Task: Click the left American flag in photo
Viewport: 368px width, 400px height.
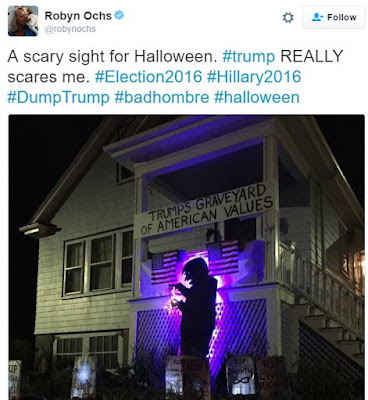Action: pos(164,267)
